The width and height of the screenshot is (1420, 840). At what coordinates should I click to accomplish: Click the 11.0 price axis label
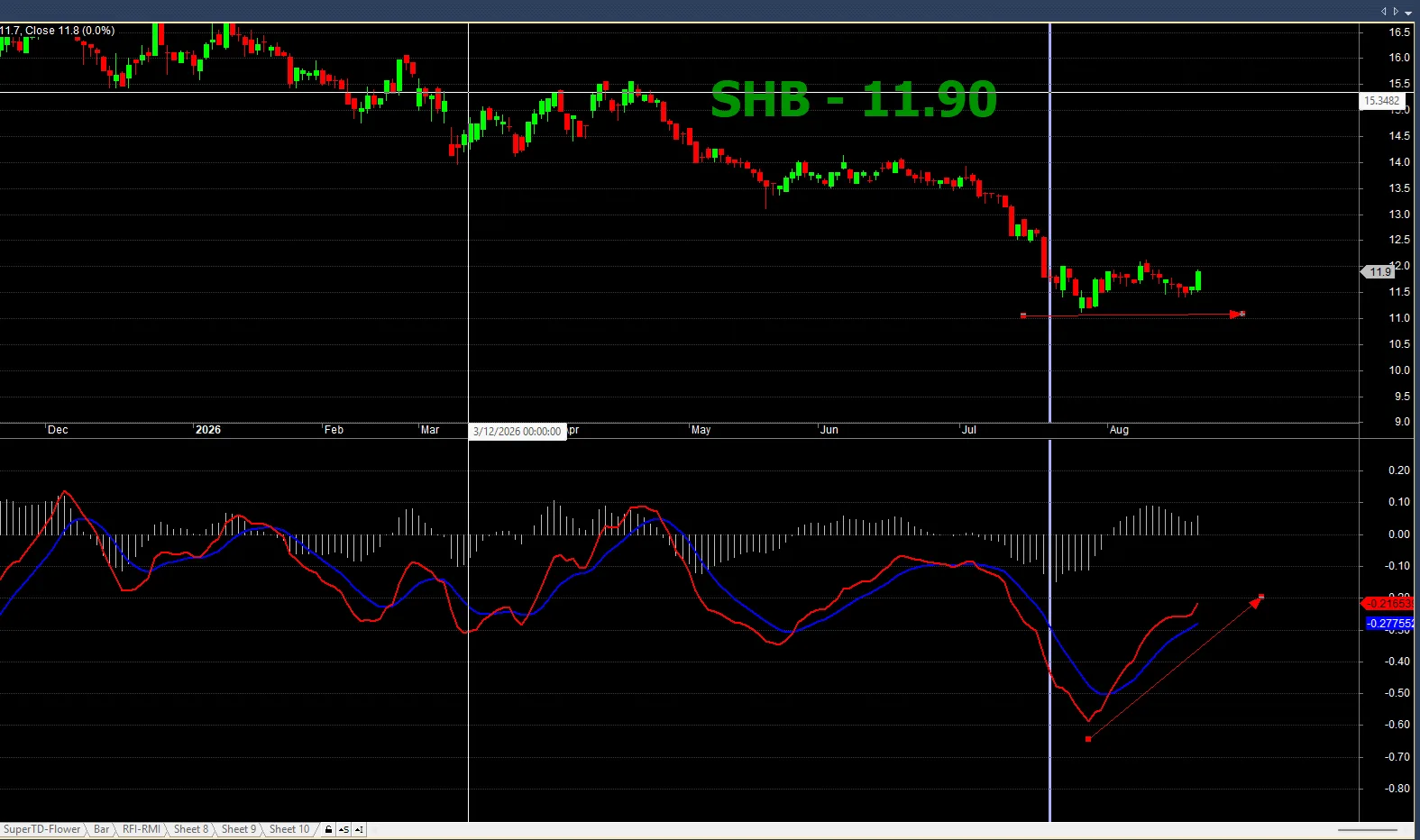[1399, 318]
